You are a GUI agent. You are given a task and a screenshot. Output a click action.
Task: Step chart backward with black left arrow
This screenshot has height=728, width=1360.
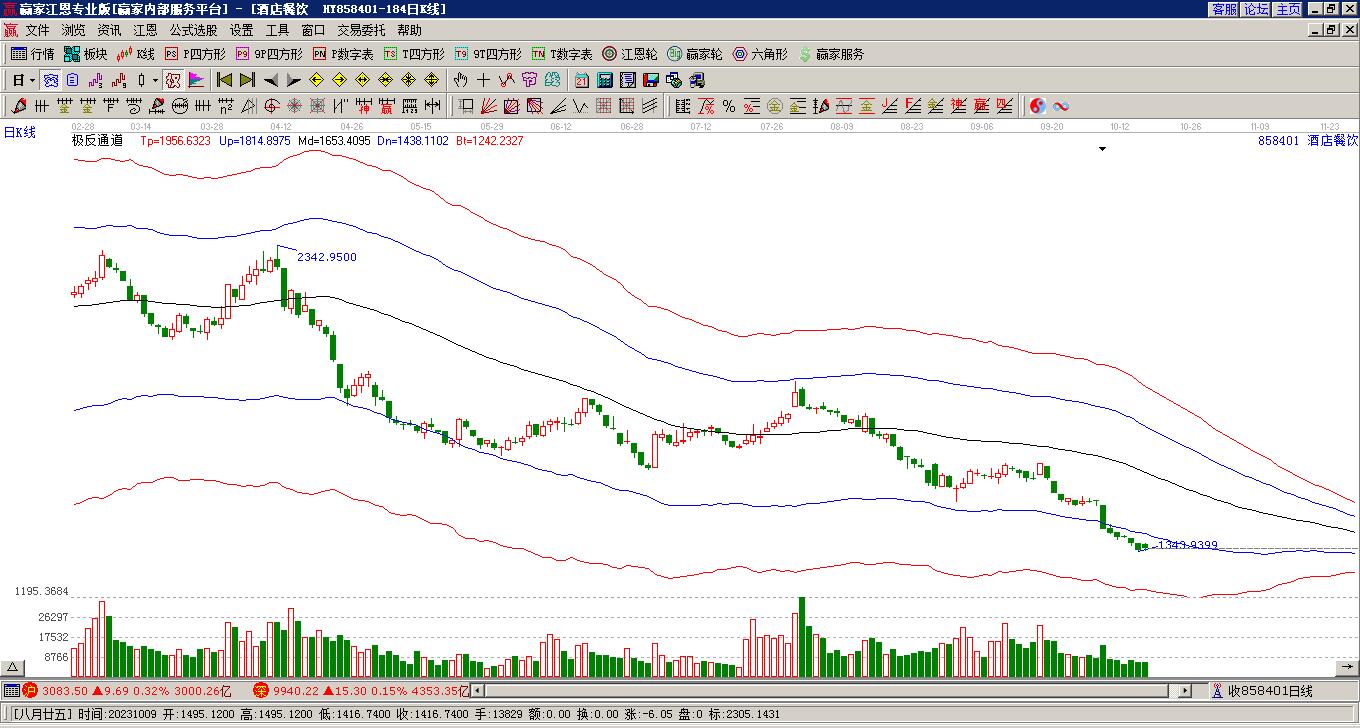click(271, 80)
